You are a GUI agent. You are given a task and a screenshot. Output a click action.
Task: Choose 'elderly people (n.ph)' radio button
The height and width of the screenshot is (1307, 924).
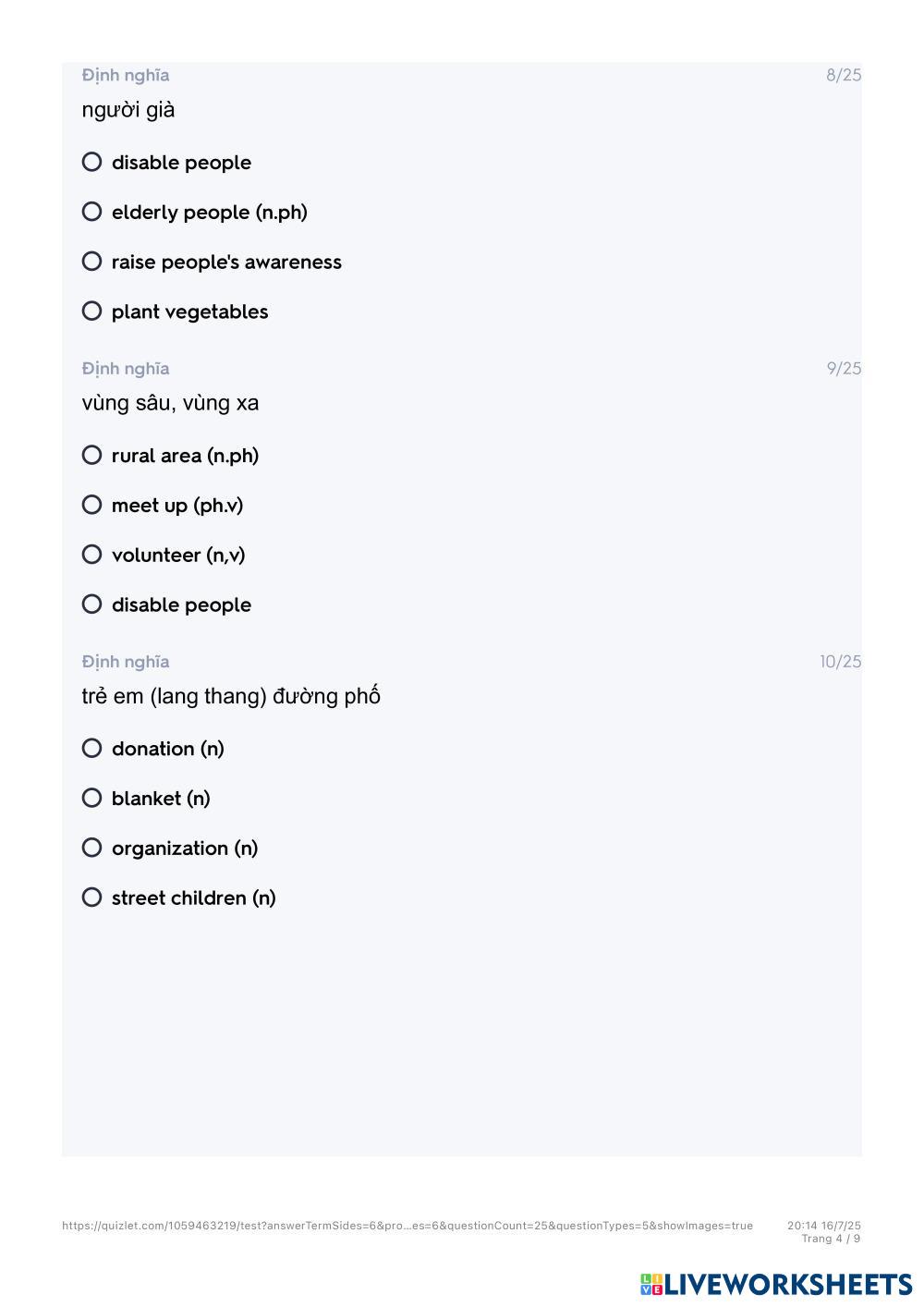point(91,213)
